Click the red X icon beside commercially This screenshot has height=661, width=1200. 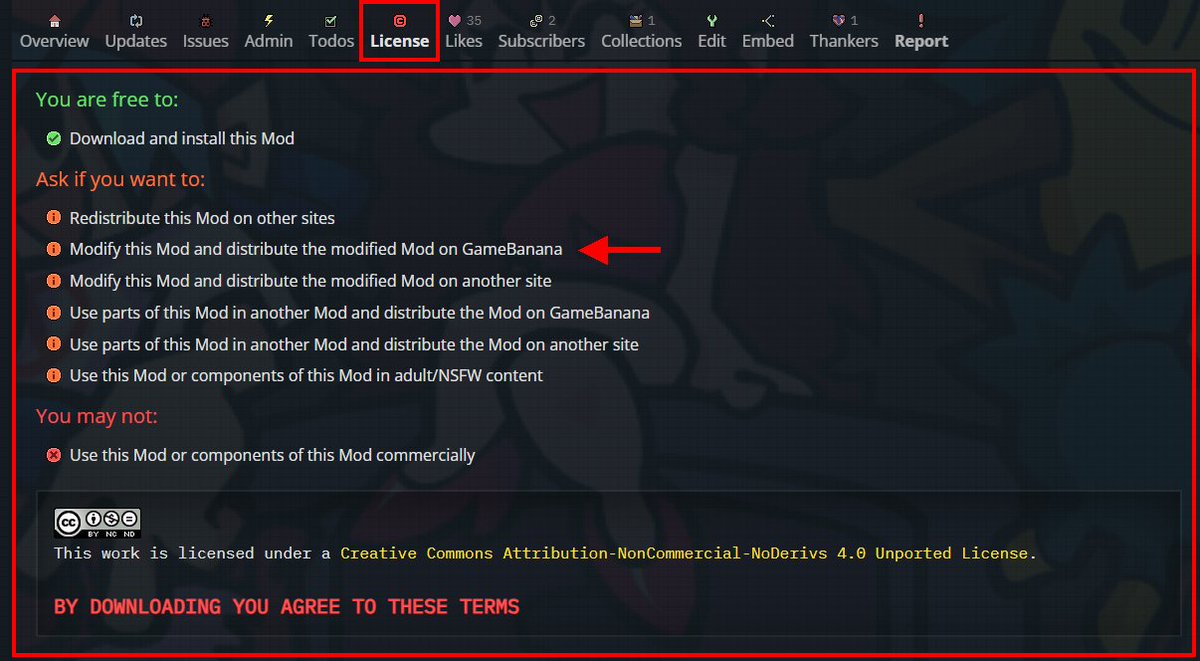[x=54, y=455]
